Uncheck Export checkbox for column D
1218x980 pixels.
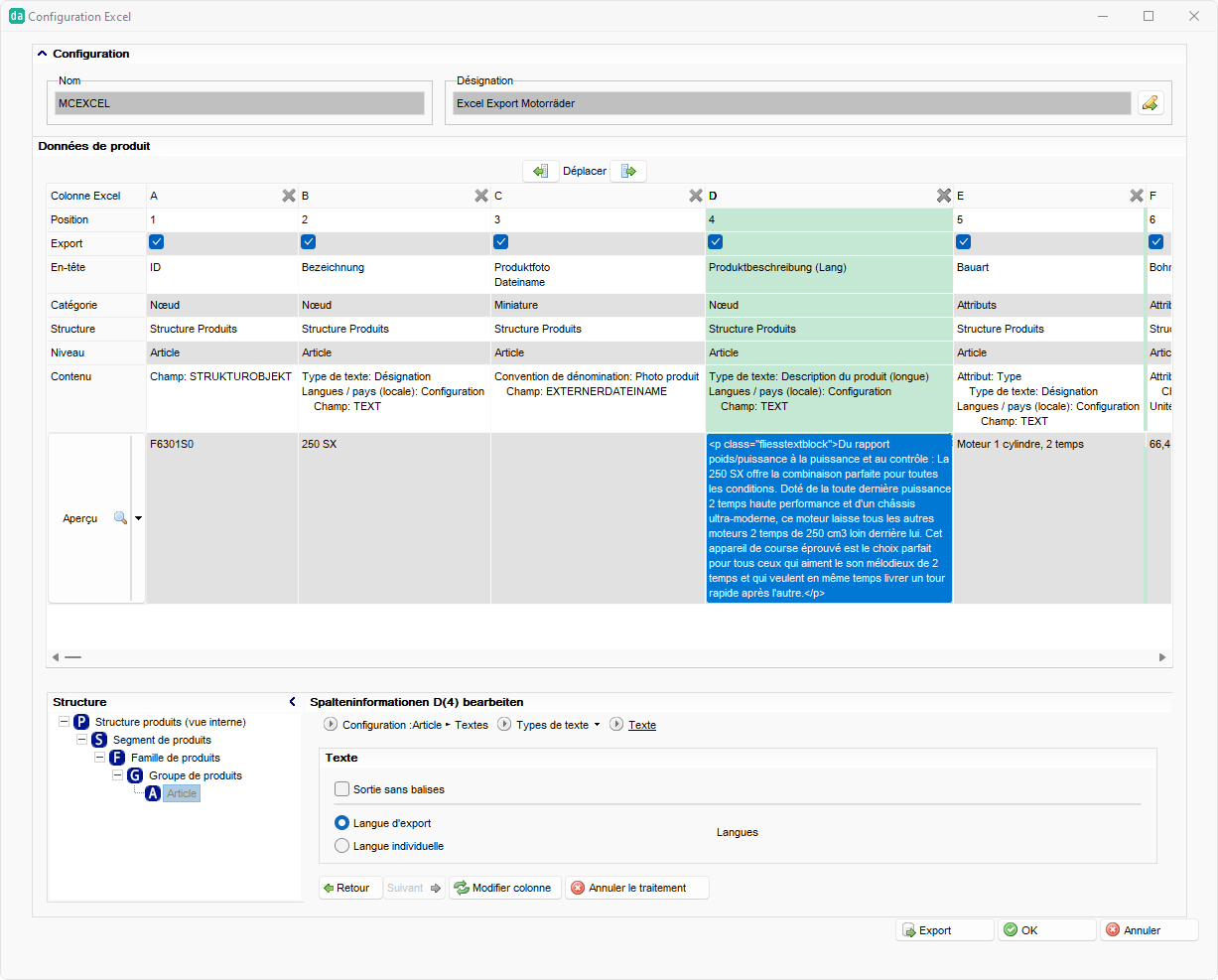[x=716, y=242]
